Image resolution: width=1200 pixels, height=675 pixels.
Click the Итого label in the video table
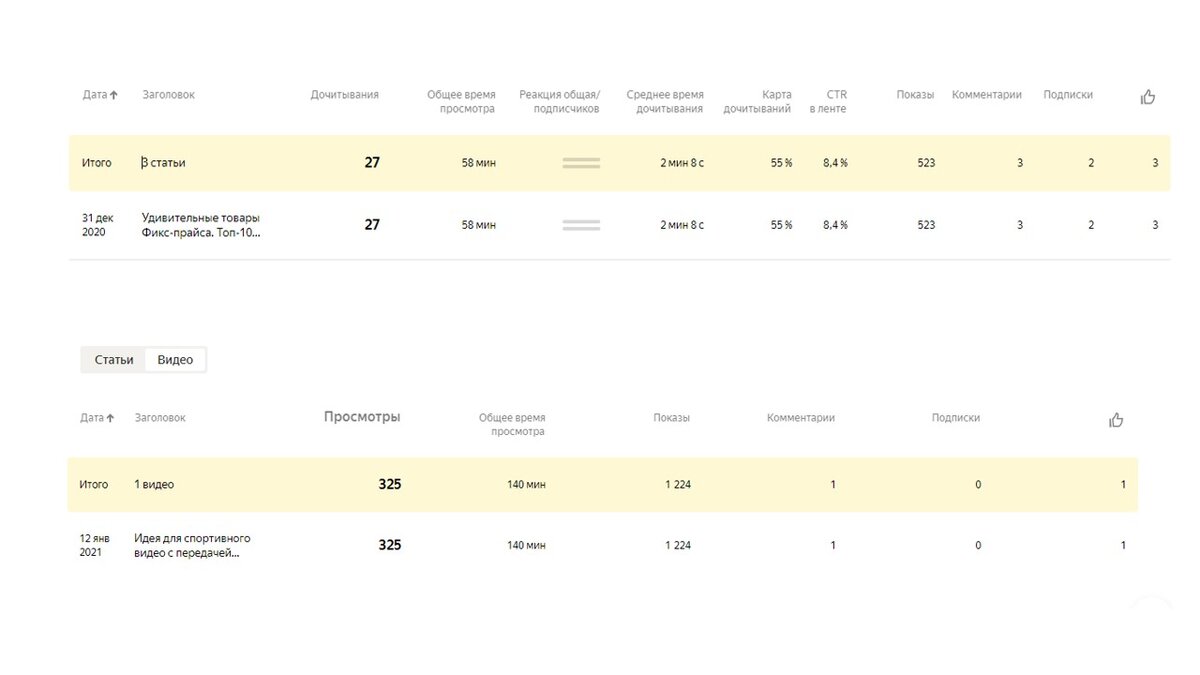pyautogui.click(x=94, y=485)
